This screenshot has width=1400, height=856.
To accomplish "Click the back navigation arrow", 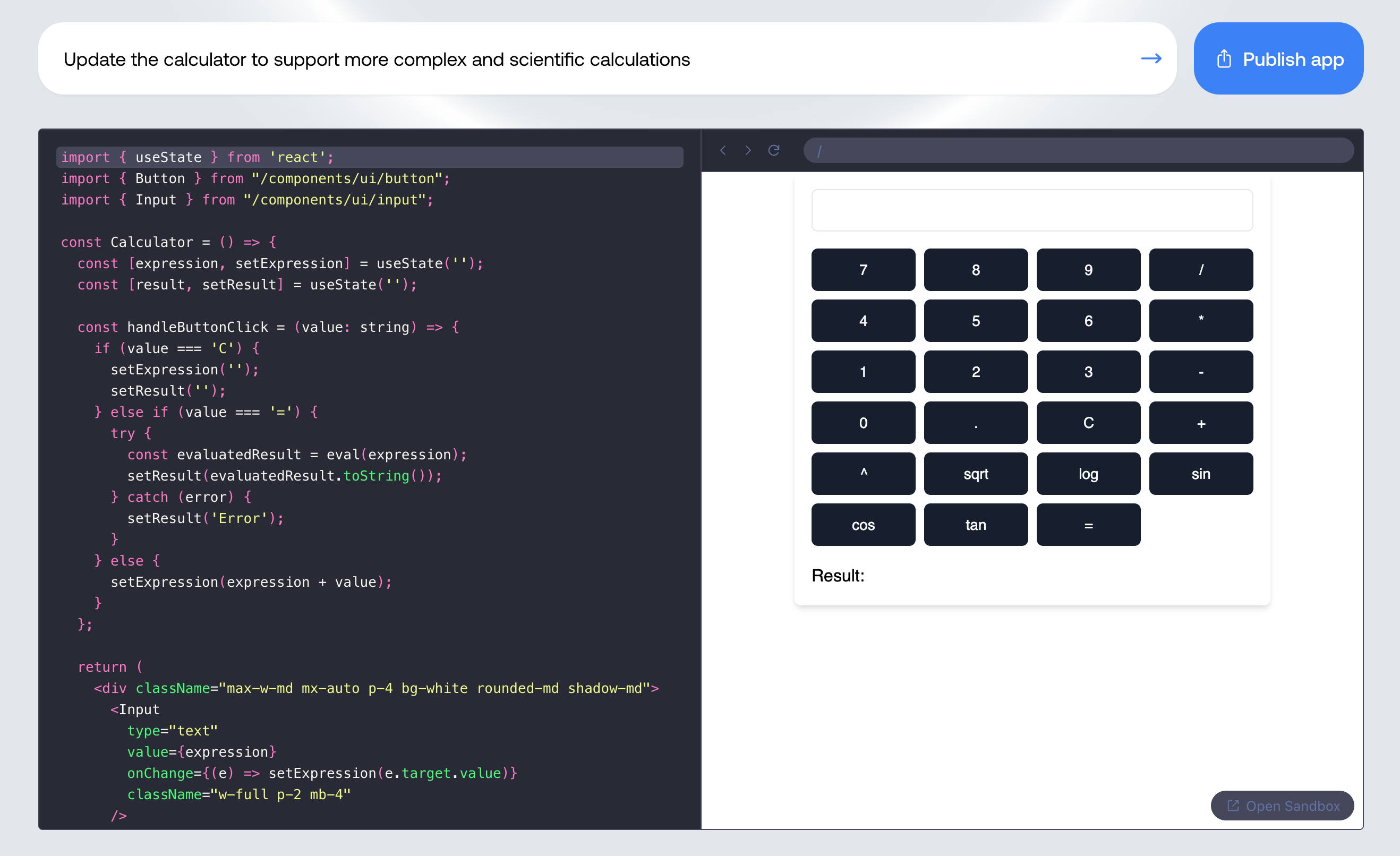I will pyautogui.click(x=723, y=150).
